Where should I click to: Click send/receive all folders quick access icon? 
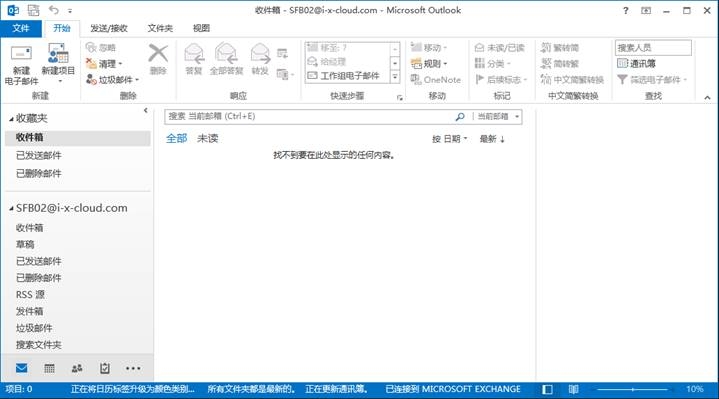[x=33, y=10]
